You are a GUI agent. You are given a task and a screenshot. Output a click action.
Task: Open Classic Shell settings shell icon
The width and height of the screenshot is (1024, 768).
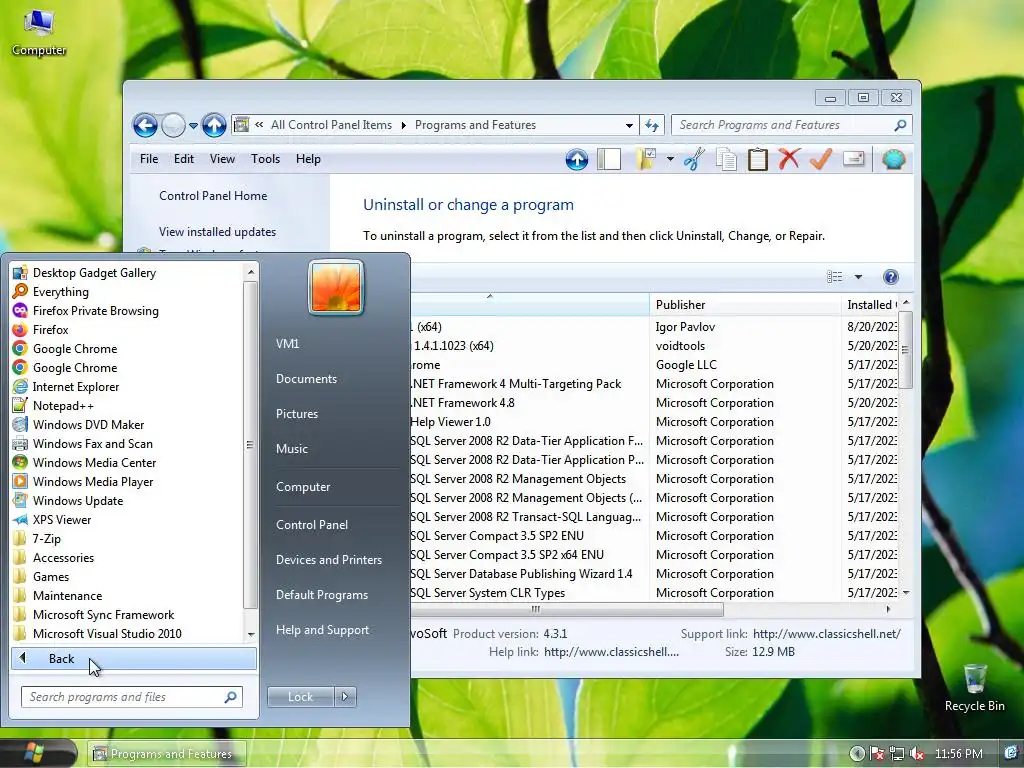(x=893, y=159)
